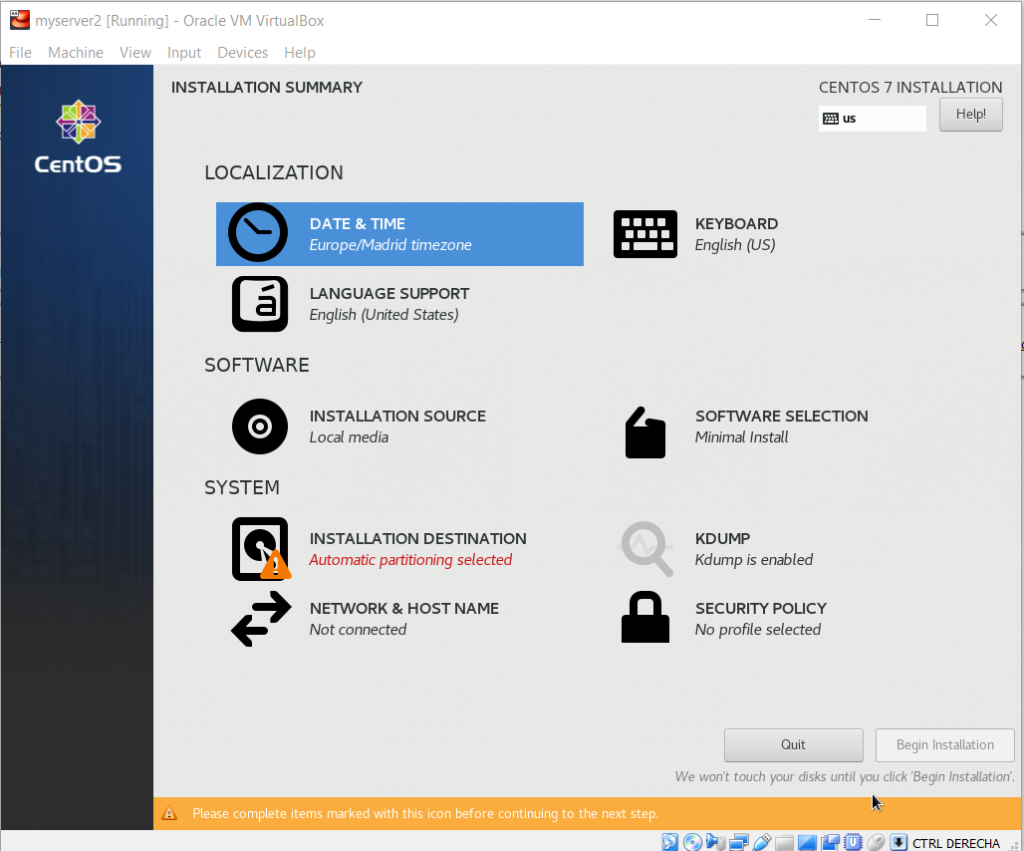Click the Network & Host Name arrows icon
This screenshot has height=851, width=1024.
coord(261,618)
